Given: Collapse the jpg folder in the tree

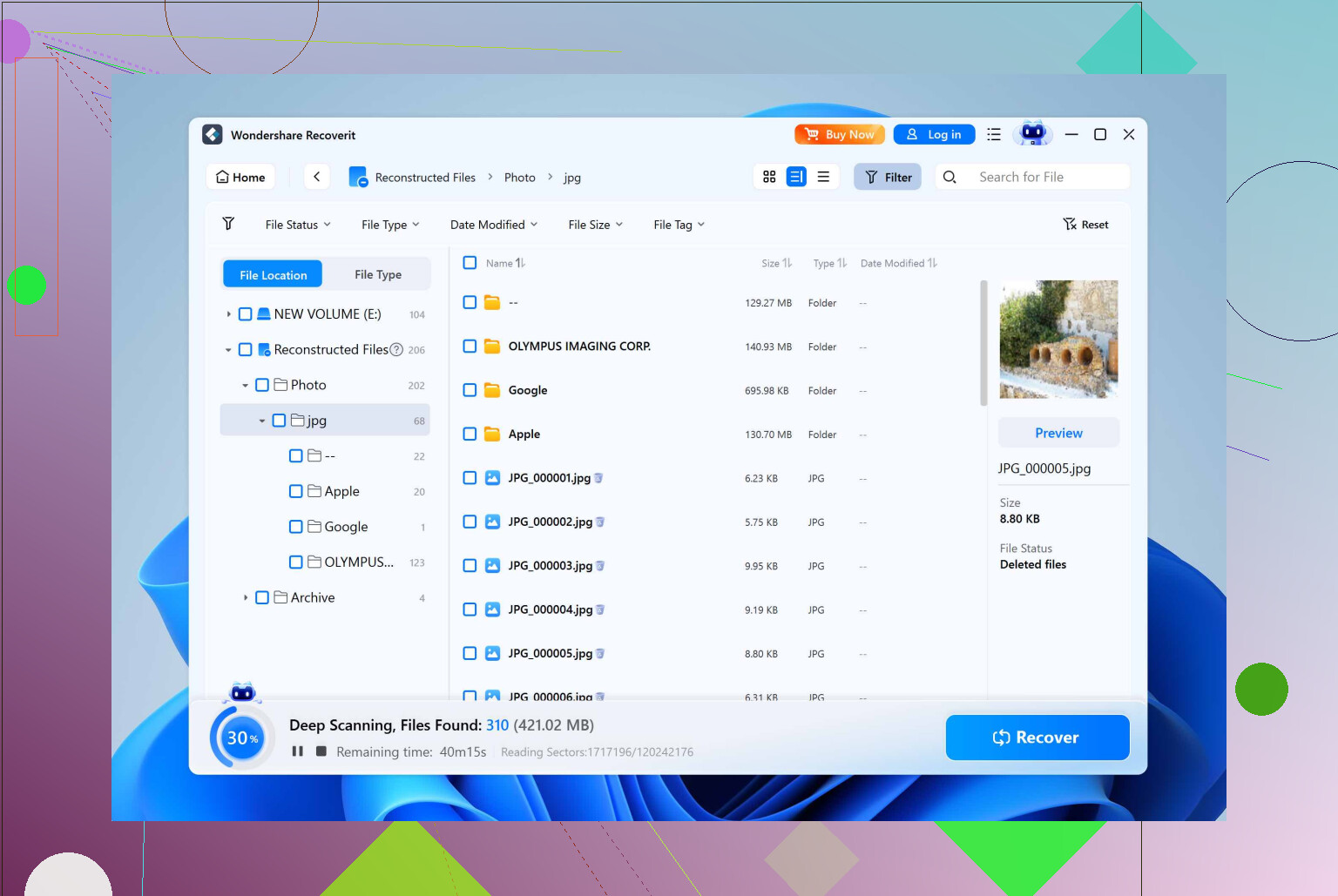Looking at the screenshot, I should point(260,420).
